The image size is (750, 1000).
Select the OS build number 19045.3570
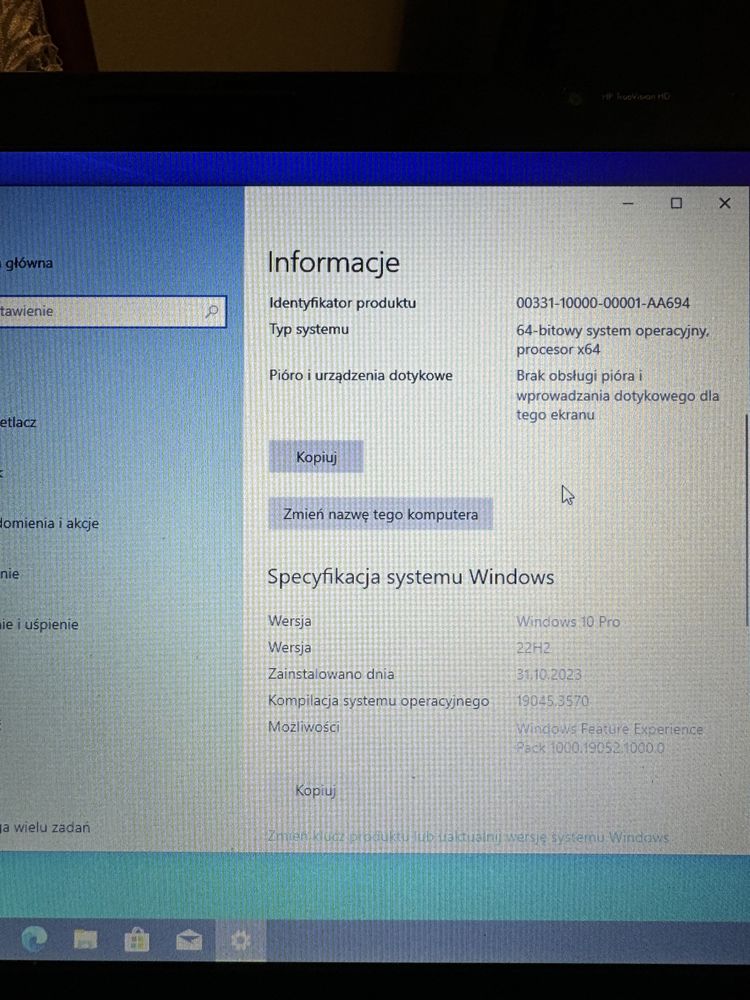tap(552, 701)
